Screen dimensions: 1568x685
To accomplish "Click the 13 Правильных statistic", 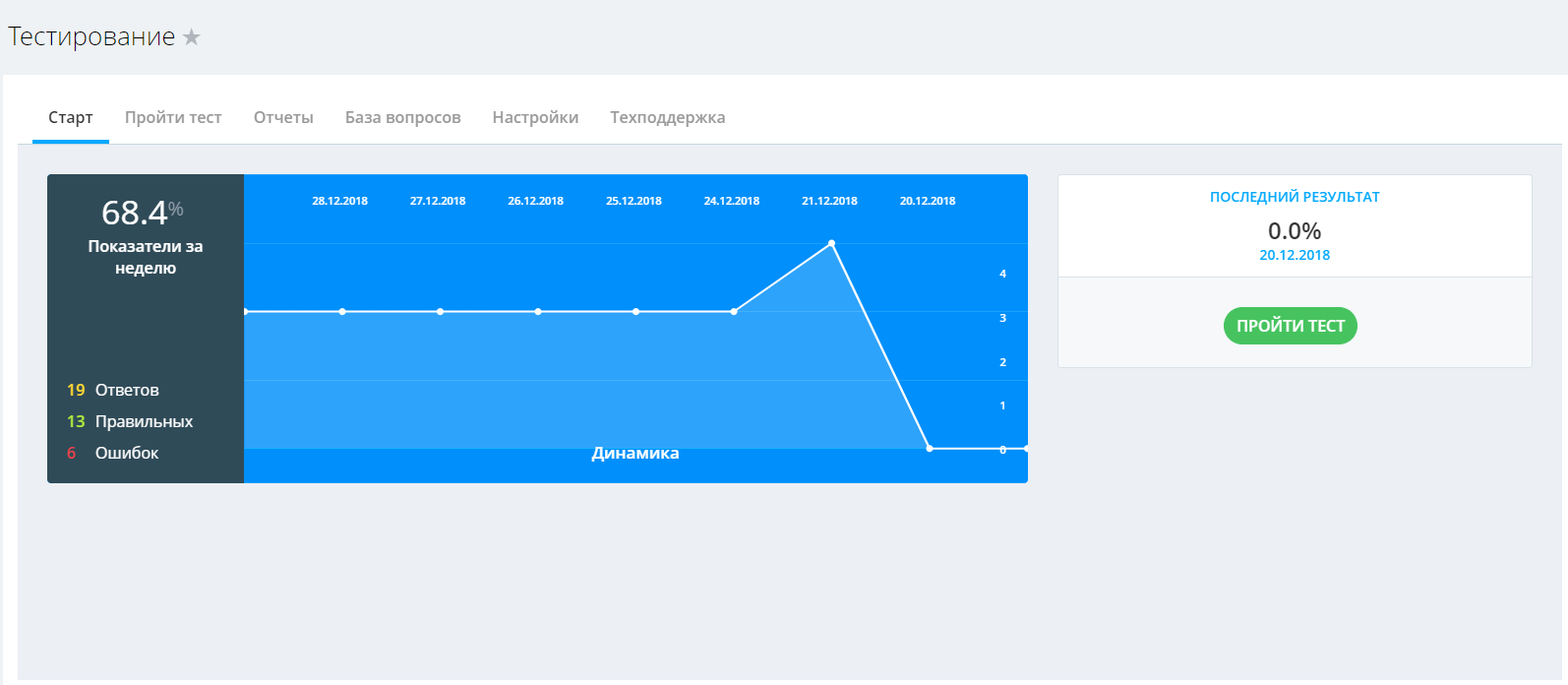I will (x=130, y=421).
